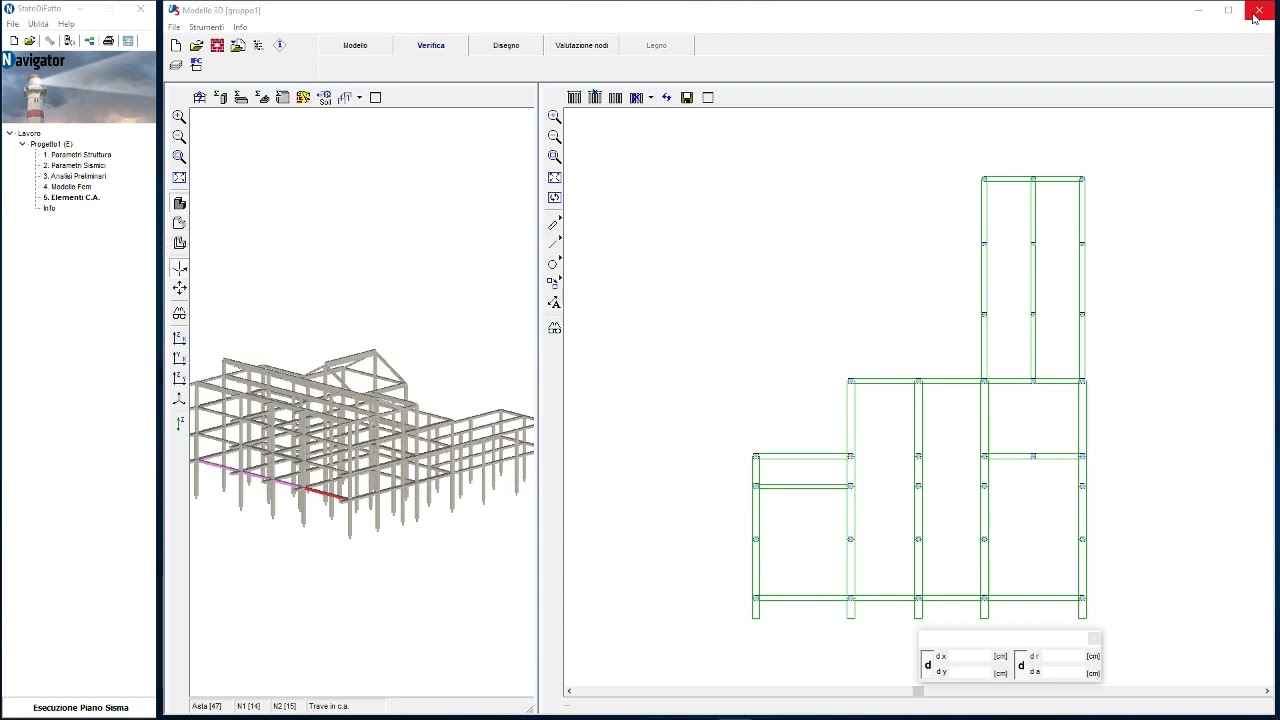Screen dimensions: 1280x720
Task: Toggle the empty square box in drawing toolbar
Action: click(x=708, y=97)
